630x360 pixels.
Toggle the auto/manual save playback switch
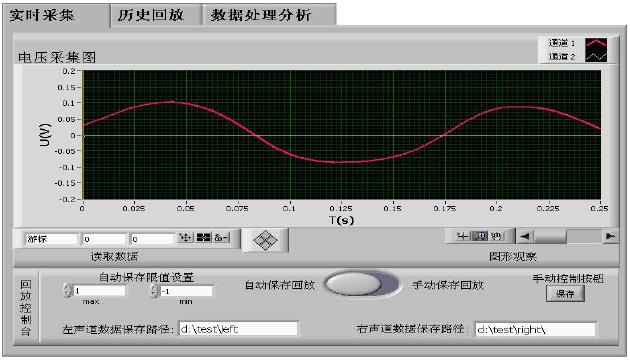click(x=362, y=284)
